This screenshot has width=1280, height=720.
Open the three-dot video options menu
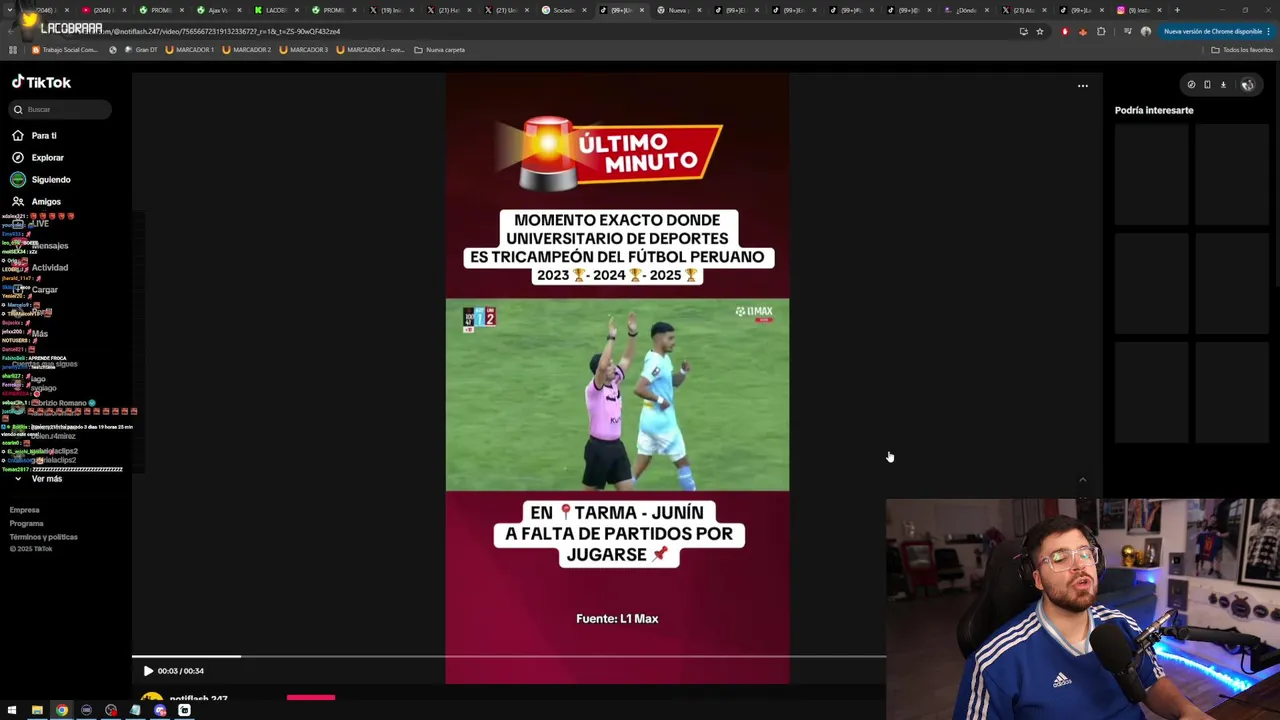coord(1082,86)
